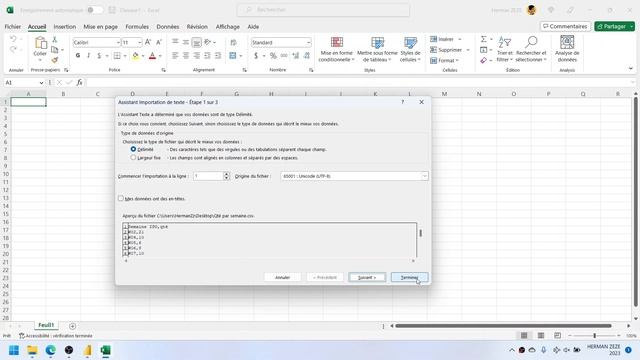Toggle underline (S) formatting
The width and height of the screenshot is (640, 360).
pos(99,56)
